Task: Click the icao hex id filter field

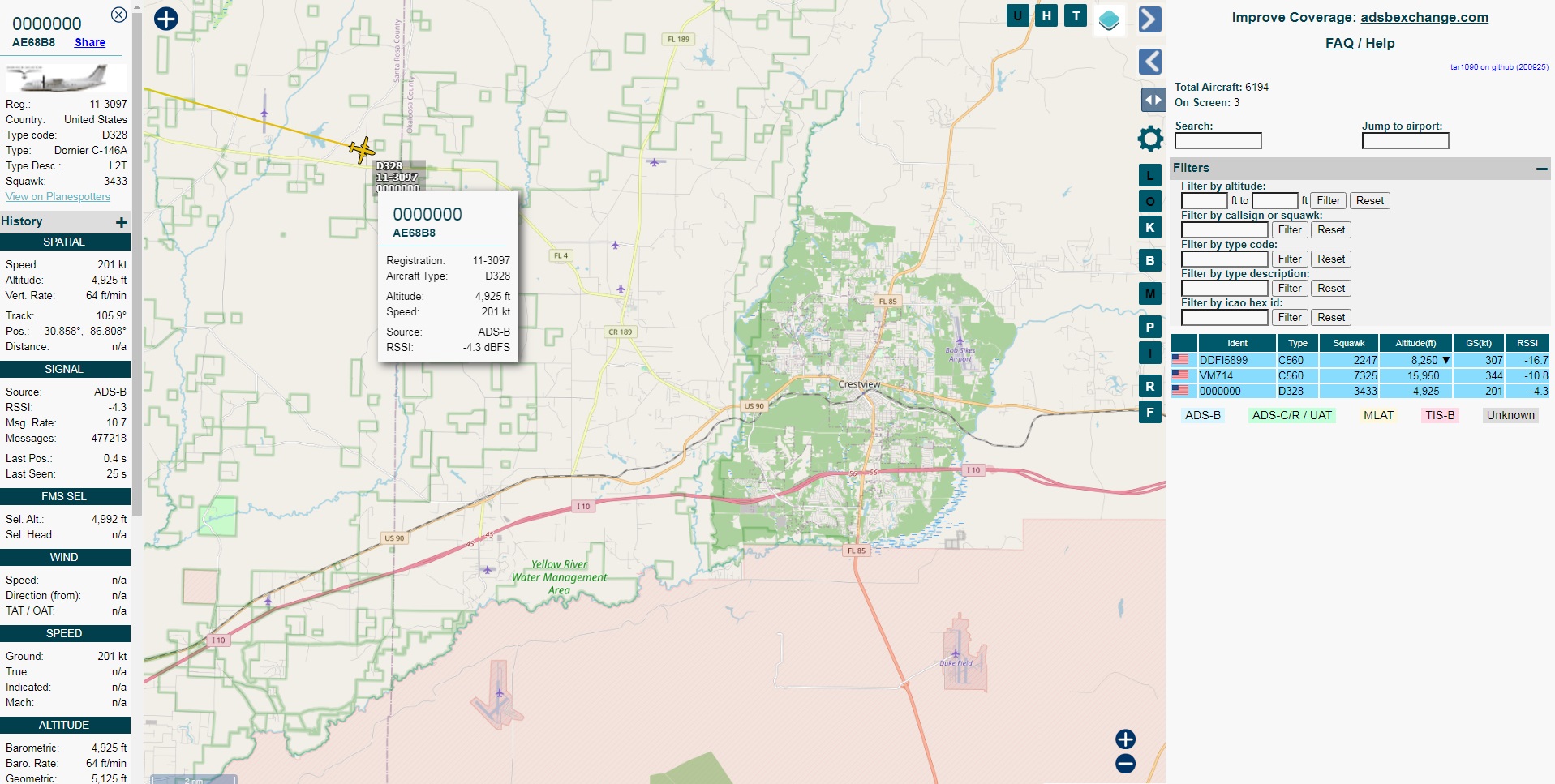Action: (x=1224, y=318)
